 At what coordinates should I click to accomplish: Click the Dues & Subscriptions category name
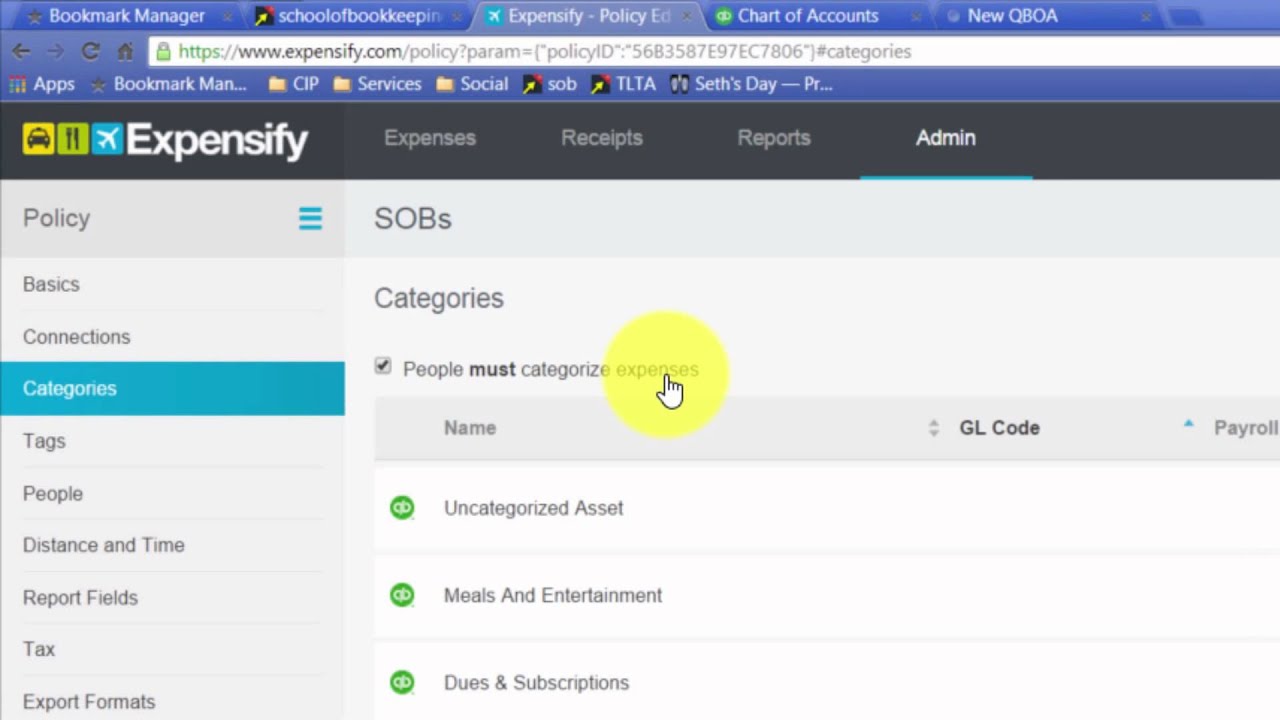536,683
